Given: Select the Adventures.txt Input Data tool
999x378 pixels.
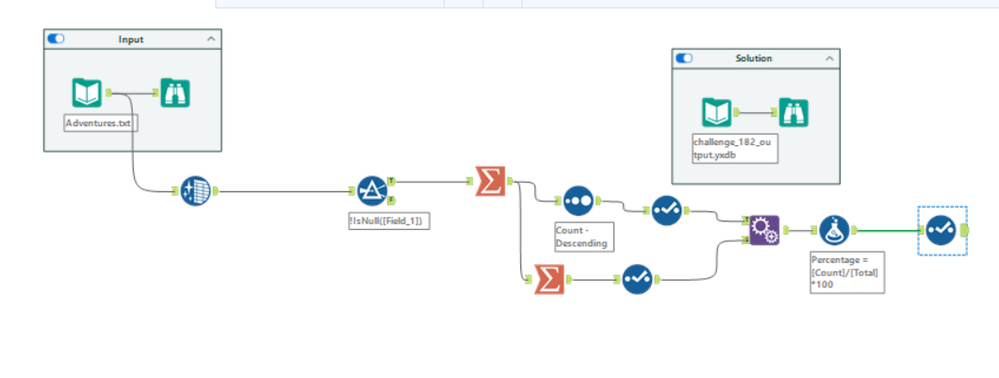Looking at the screenshot, I should click(86, 92).
